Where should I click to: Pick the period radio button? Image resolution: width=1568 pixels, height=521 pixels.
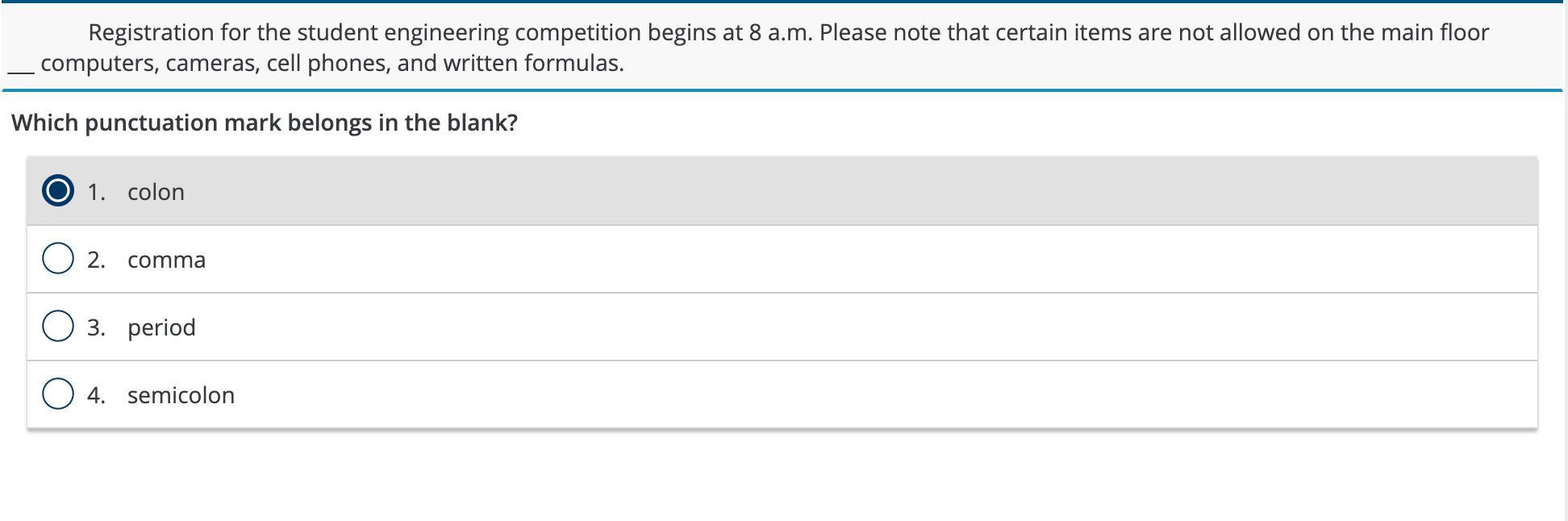tap(57, 327)
